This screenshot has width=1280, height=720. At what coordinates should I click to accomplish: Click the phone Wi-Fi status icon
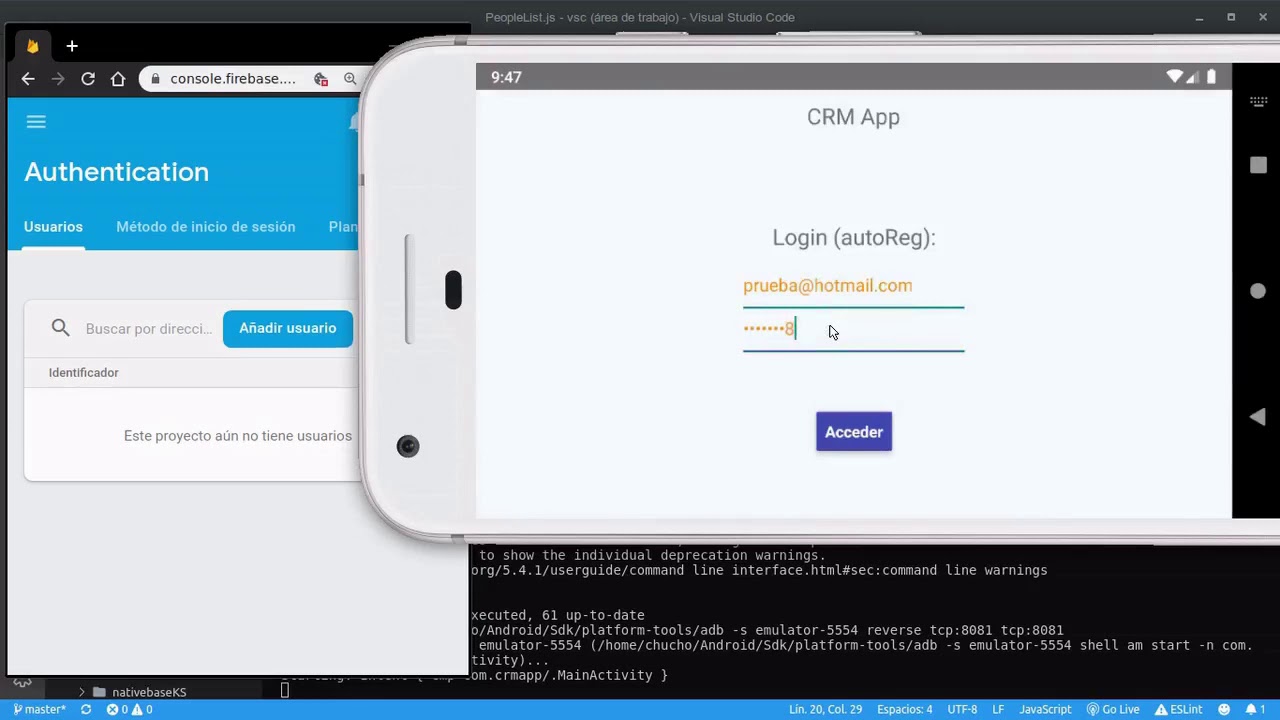pos(1175,77)
